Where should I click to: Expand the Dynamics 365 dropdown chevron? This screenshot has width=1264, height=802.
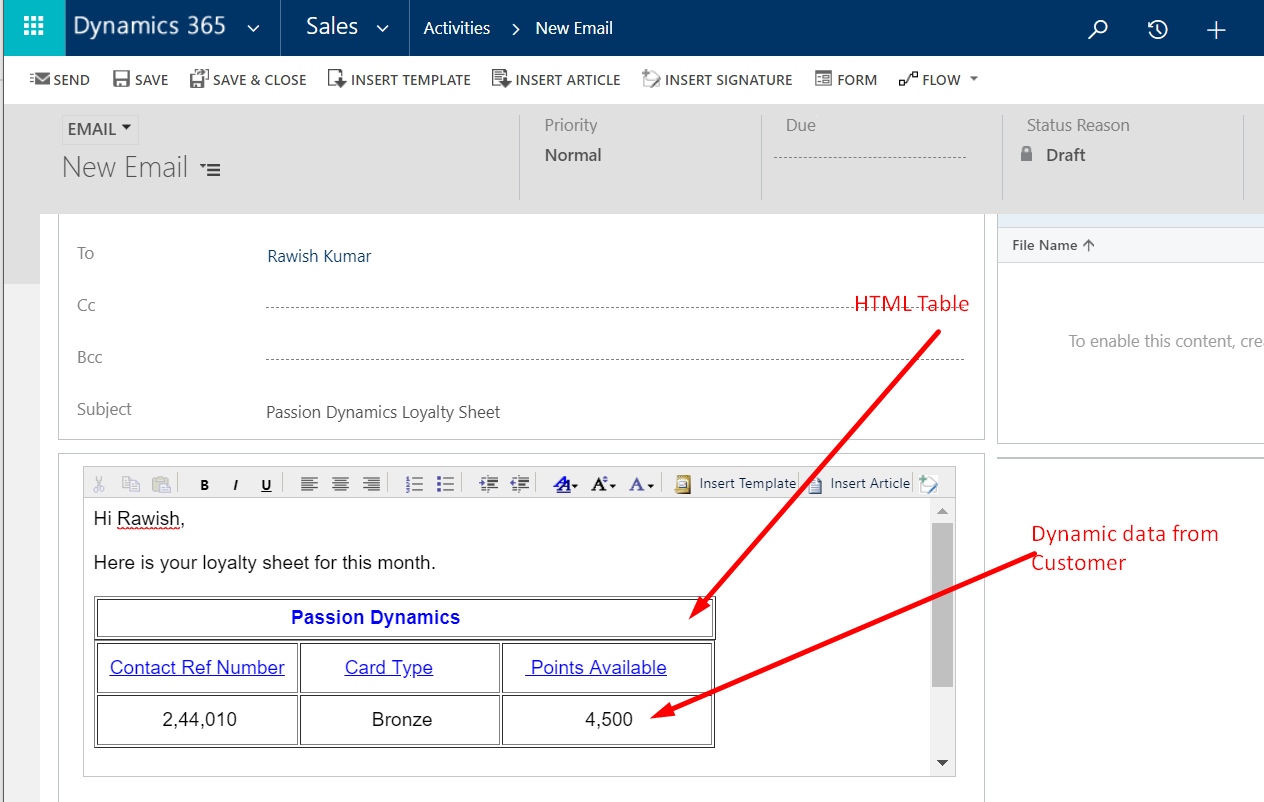[x=254, y=29]
